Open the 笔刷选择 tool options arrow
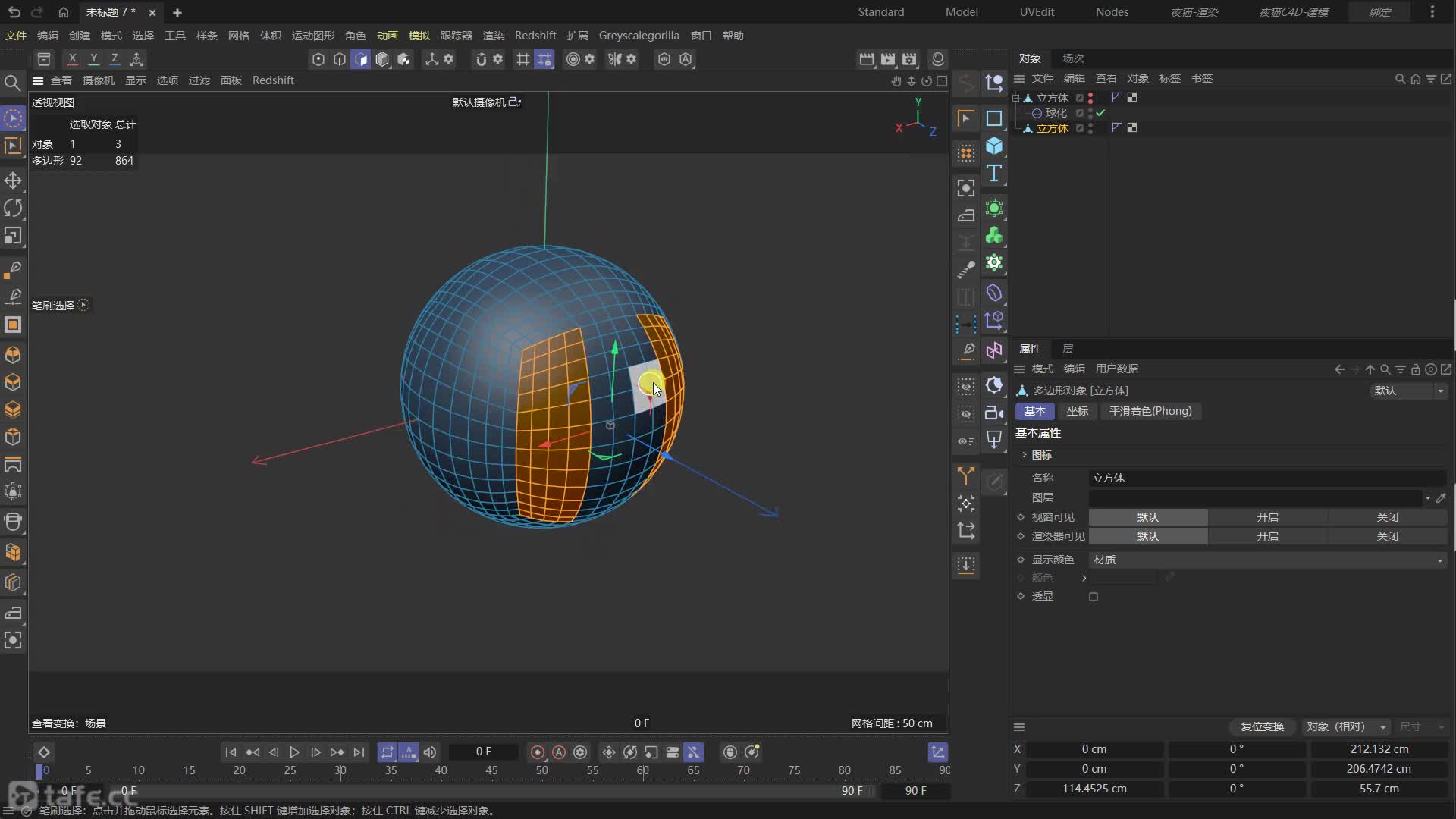The width and height of the screenshot is (1456, 819). tap(83, 305)
